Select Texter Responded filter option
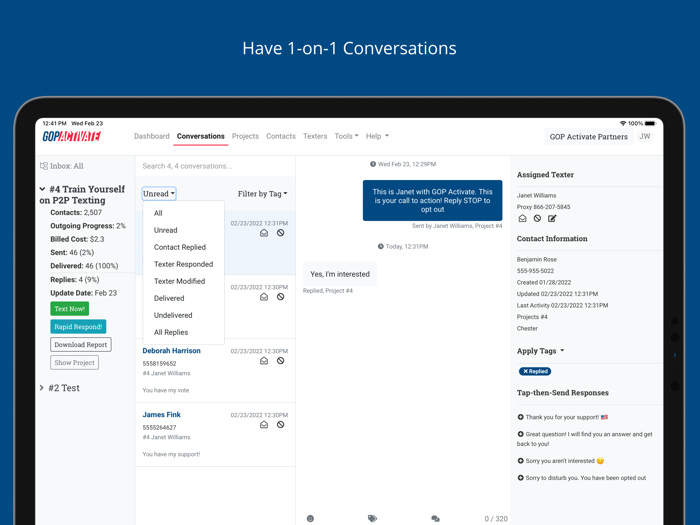The height and width of the screenshot is (525, 700). 183,264
